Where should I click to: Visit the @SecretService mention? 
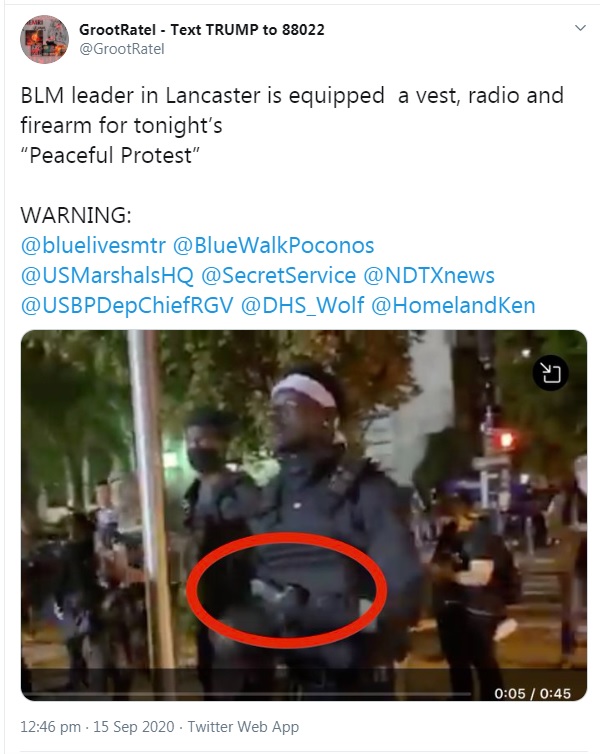point(278,276)
